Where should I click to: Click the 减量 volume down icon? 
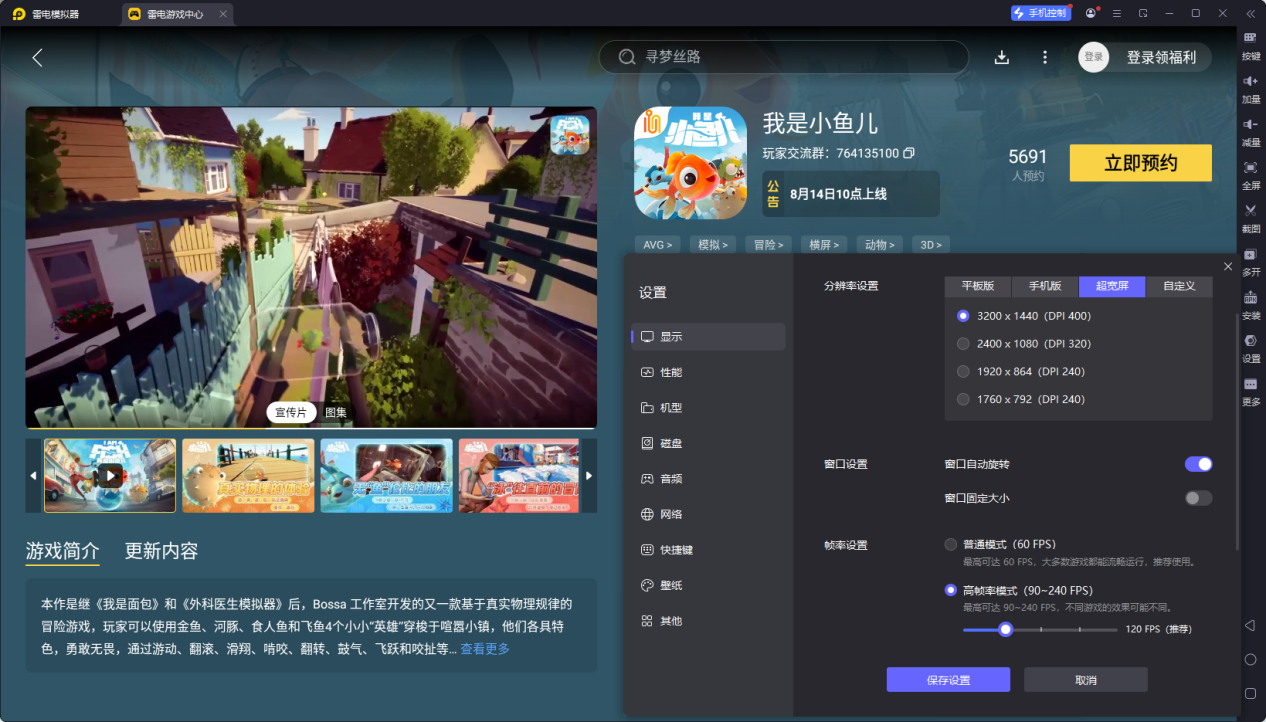tap(1250, 123)
